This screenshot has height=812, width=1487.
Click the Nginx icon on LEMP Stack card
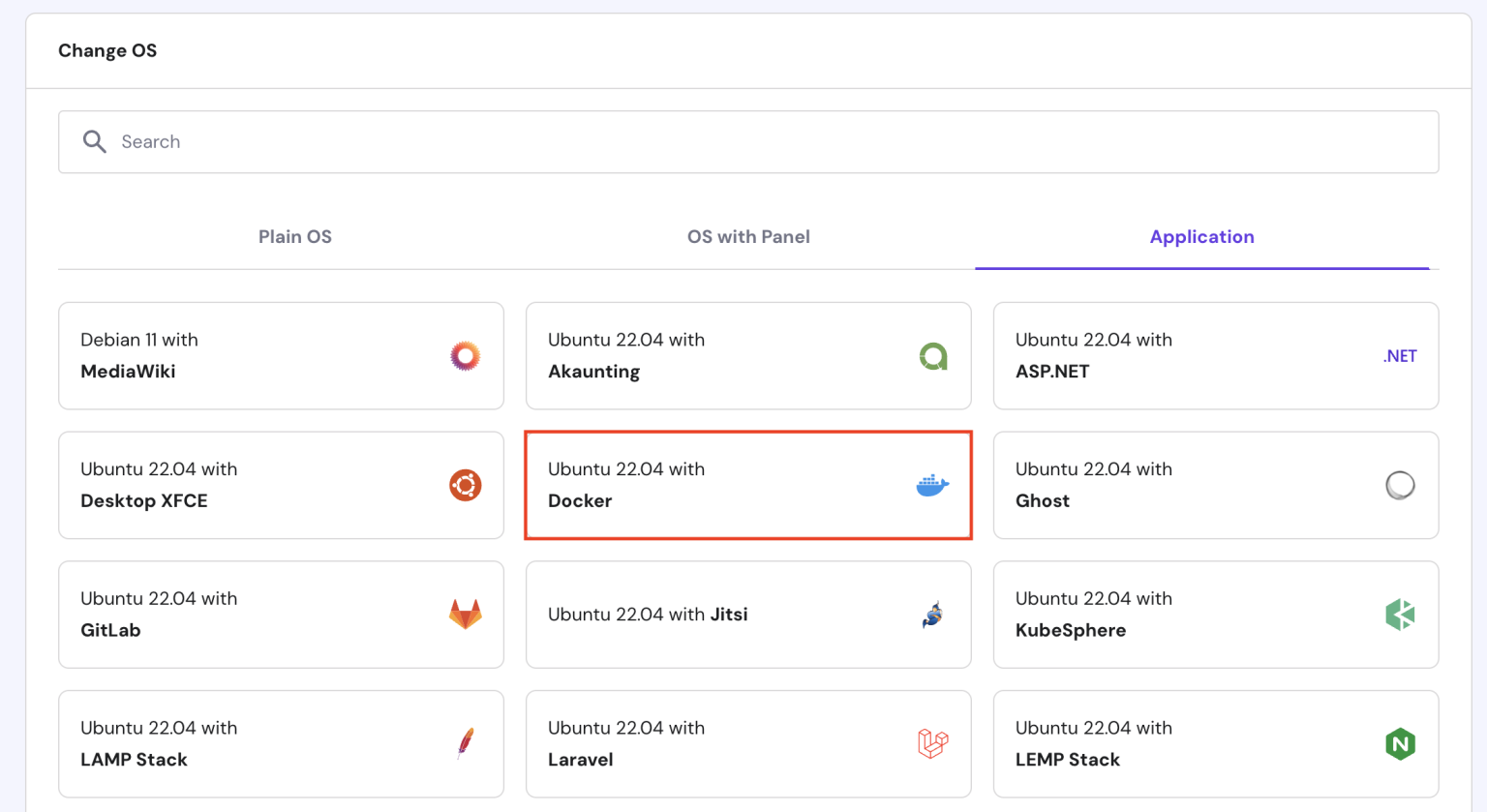point(1401,743)
